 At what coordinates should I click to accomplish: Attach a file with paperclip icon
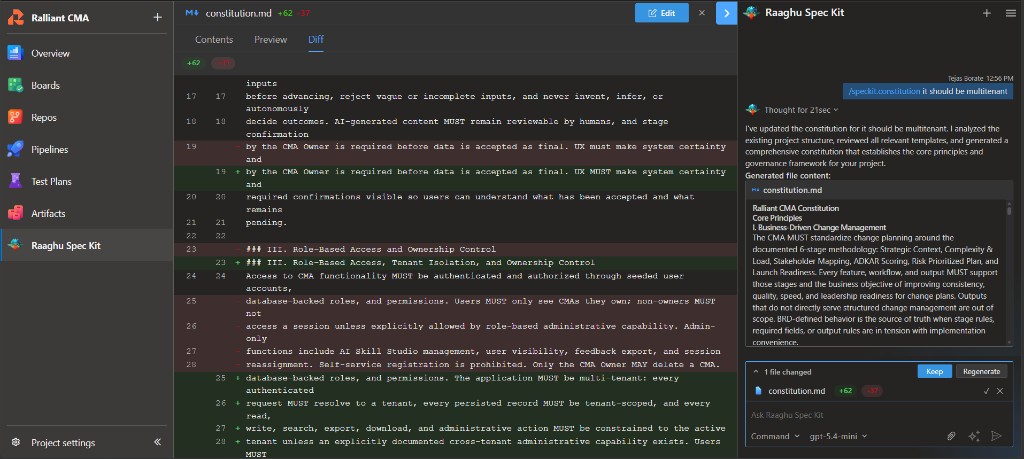tap(952, 436)
